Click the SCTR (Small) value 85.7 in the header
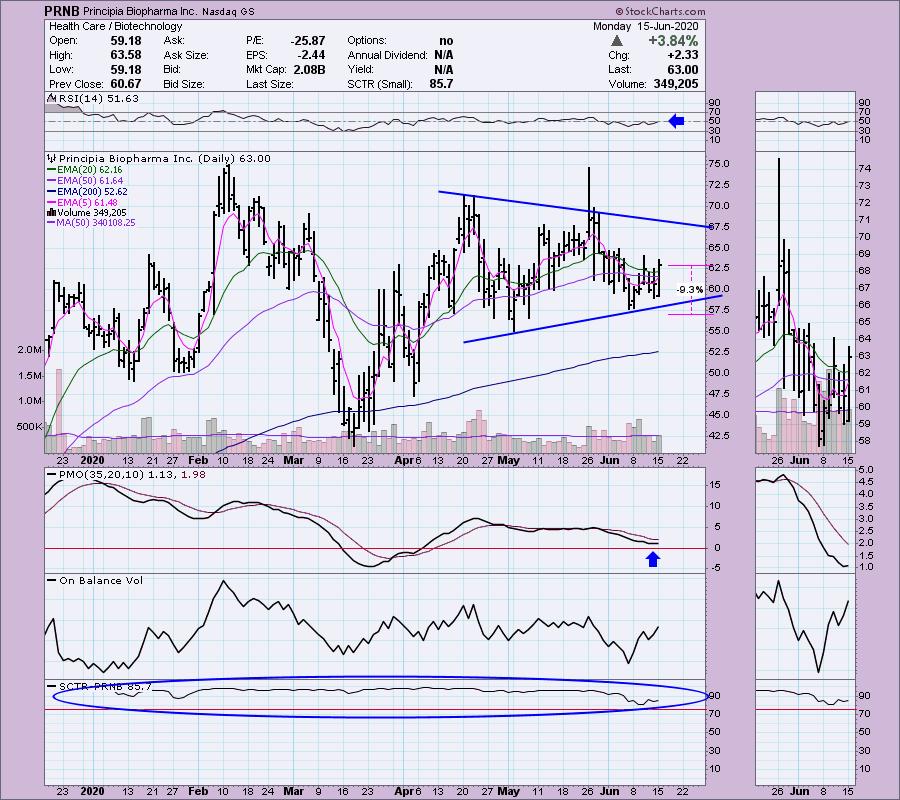Screen dimensions: 900x800 point(441,84)
